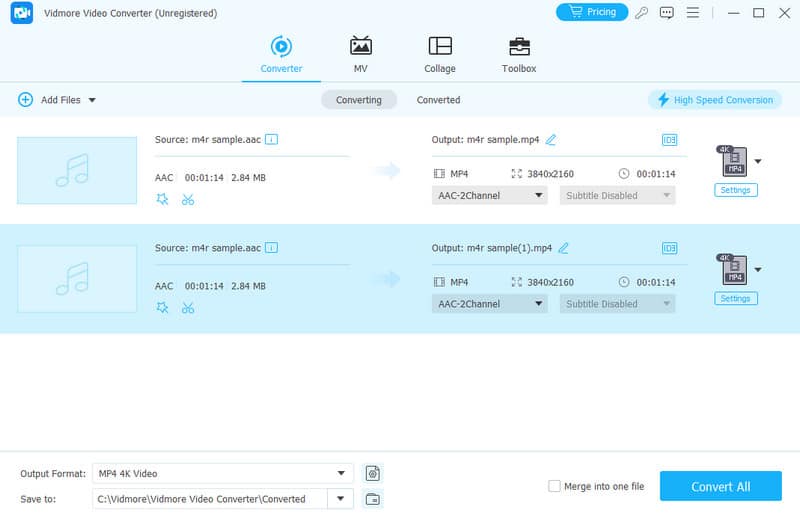Screen dimensions: 800x516
Task: Toggle High Speed Conversion
Action: click(x=714, y=100)
